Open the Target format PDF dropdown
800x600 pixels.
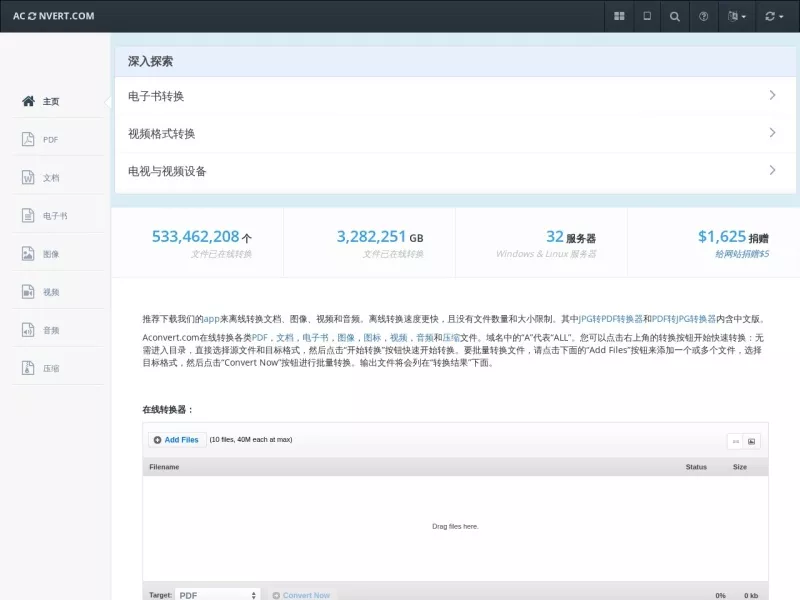218,595
